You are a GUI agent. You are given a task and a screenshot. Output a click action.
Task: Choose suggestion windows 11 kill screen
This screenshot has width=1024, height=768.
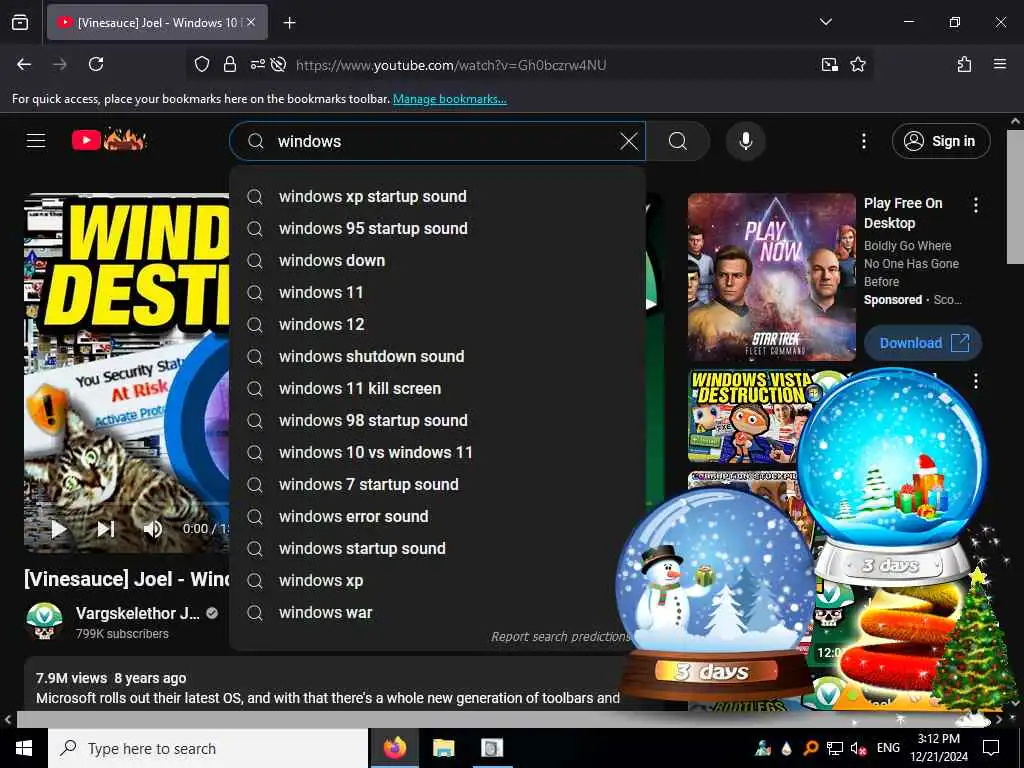438,389
